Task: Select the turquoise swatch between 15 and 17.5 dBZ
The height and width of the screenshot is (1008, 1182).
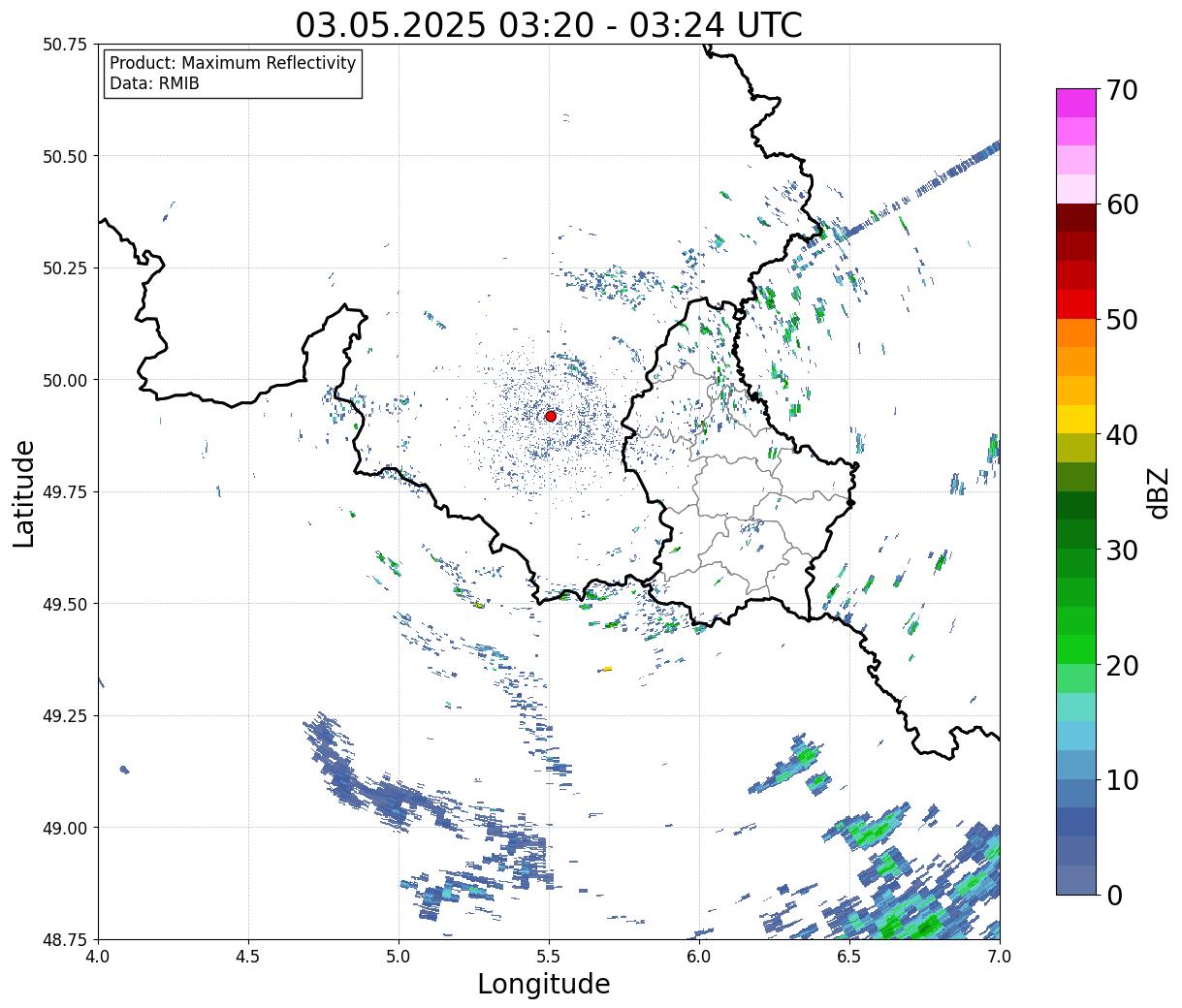Action: click(x=1076, y=707)
